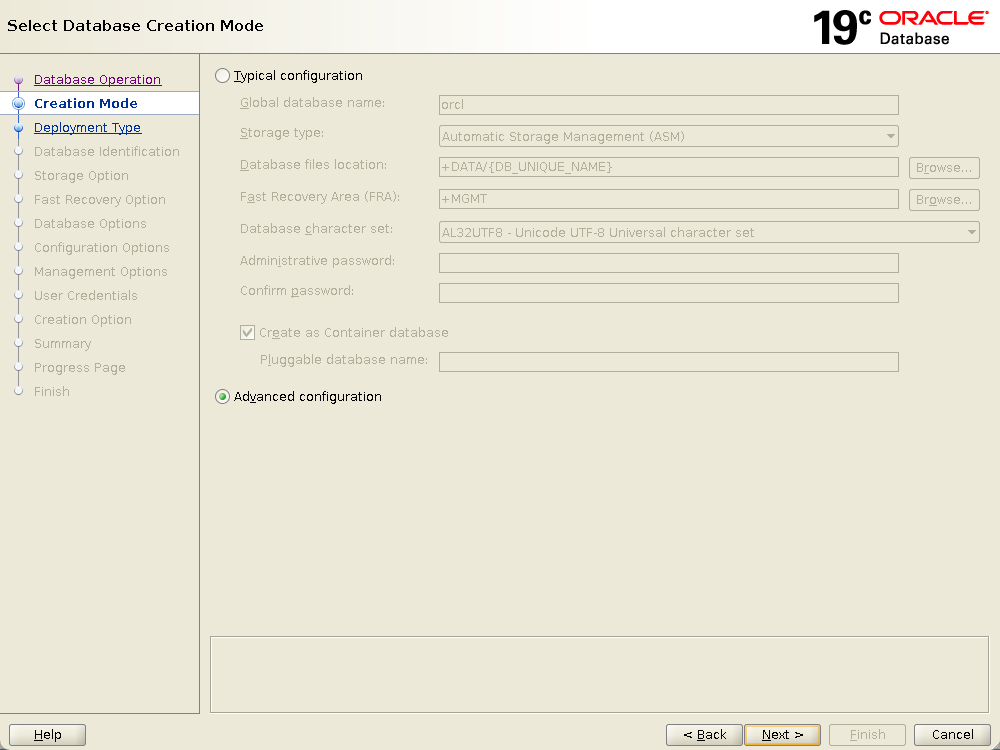
Task: Expand the Database character set dropdown
Action: (708, 232)
